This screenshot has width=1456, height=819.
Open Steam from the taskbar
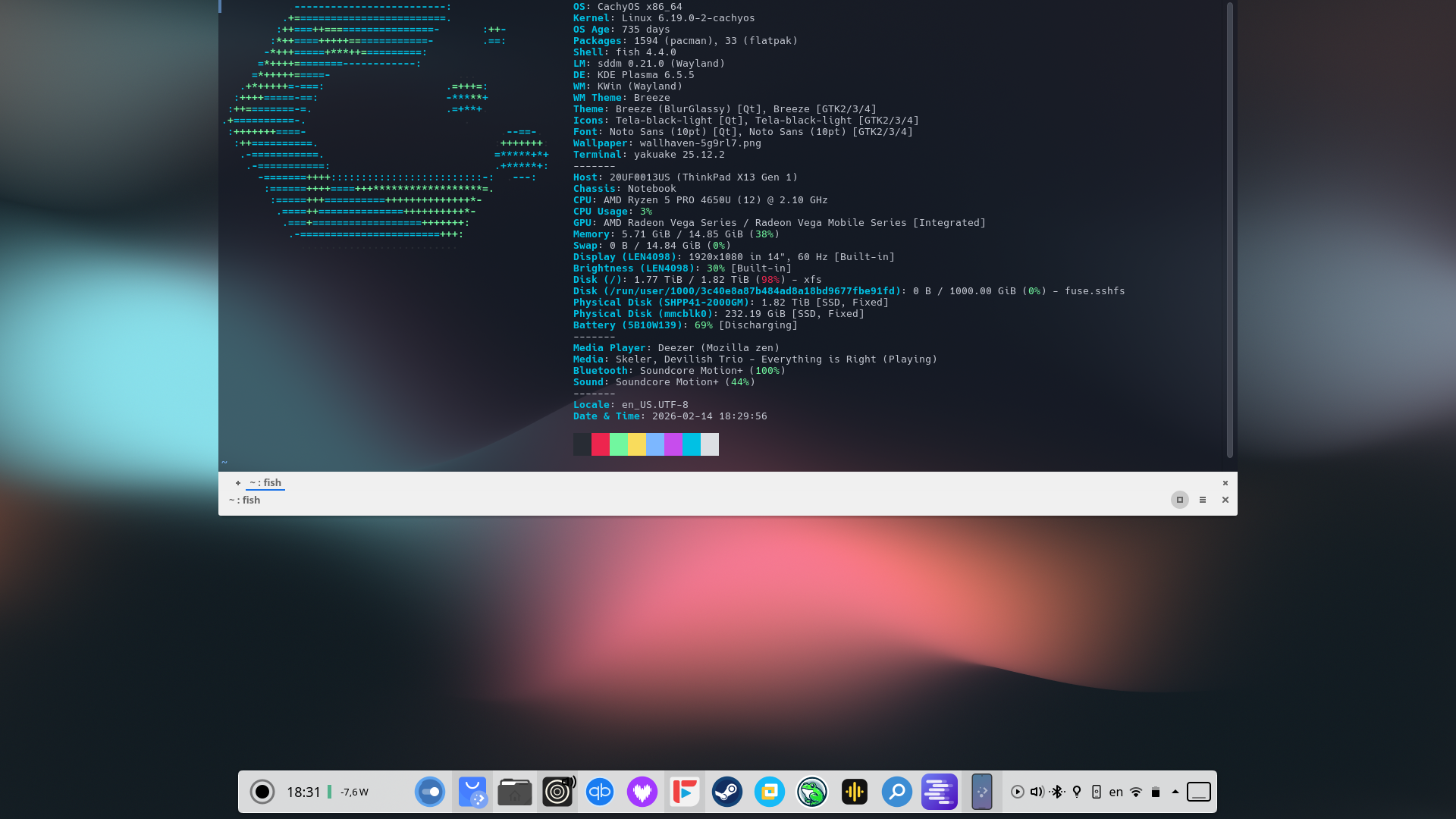click(727, 792)
